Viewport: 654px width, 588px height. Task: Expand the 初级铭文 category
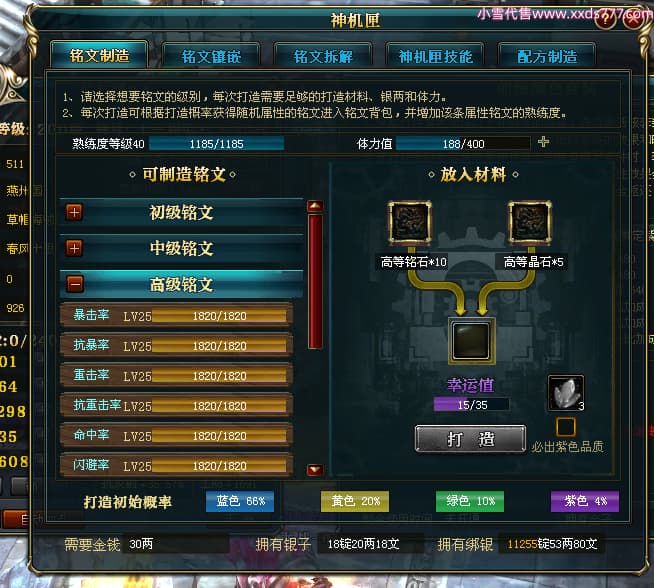coord(74,212)
